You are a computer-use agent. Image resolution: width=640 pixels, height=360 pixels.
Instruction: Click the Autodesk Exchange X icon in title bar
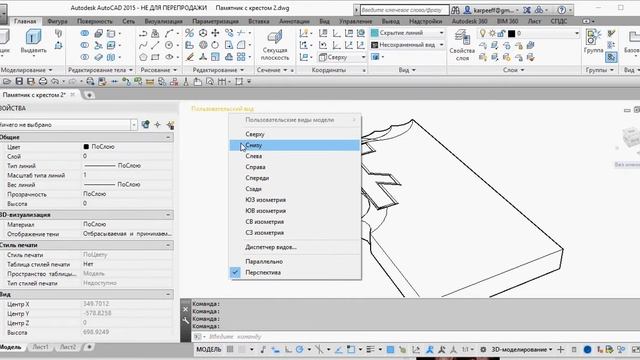click(x=527, y=9)
